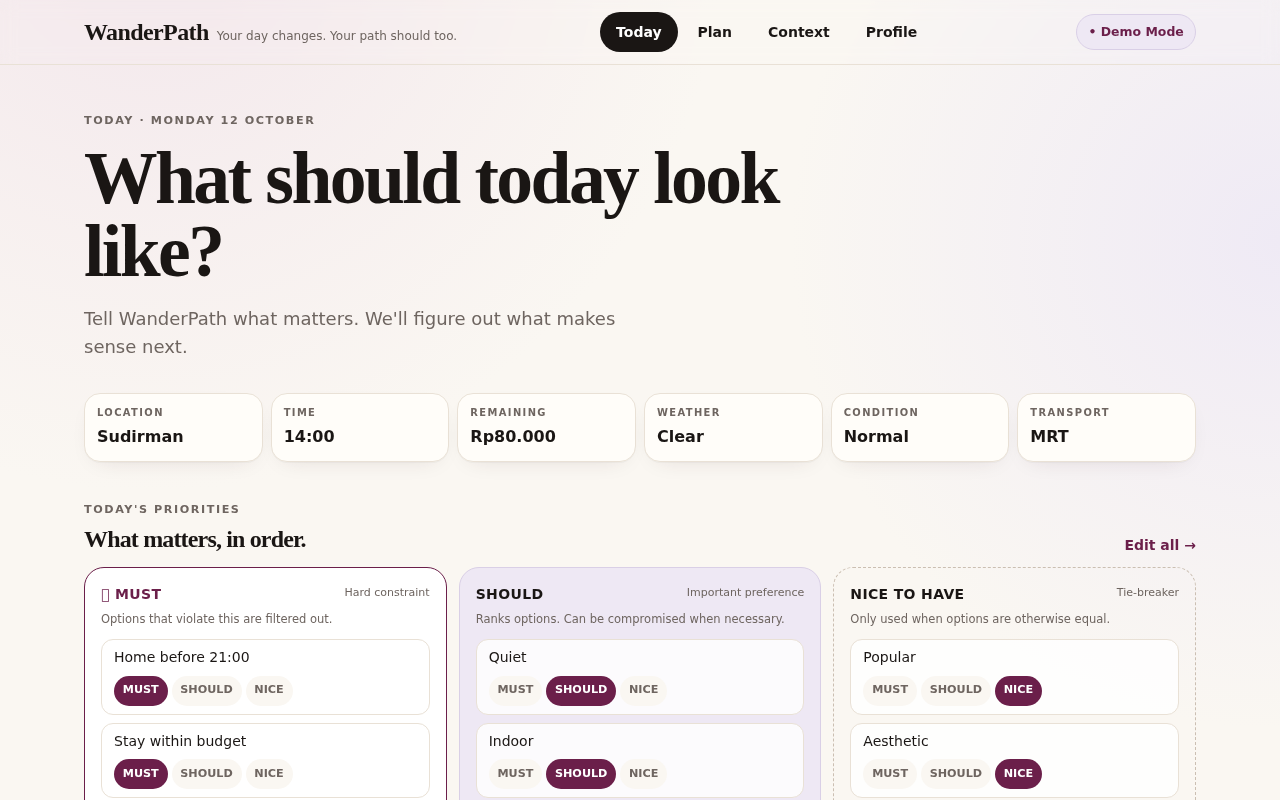Set Stay within budget to SHOULD
This screenshot has height=800, width=1280.
click(206, 774)
